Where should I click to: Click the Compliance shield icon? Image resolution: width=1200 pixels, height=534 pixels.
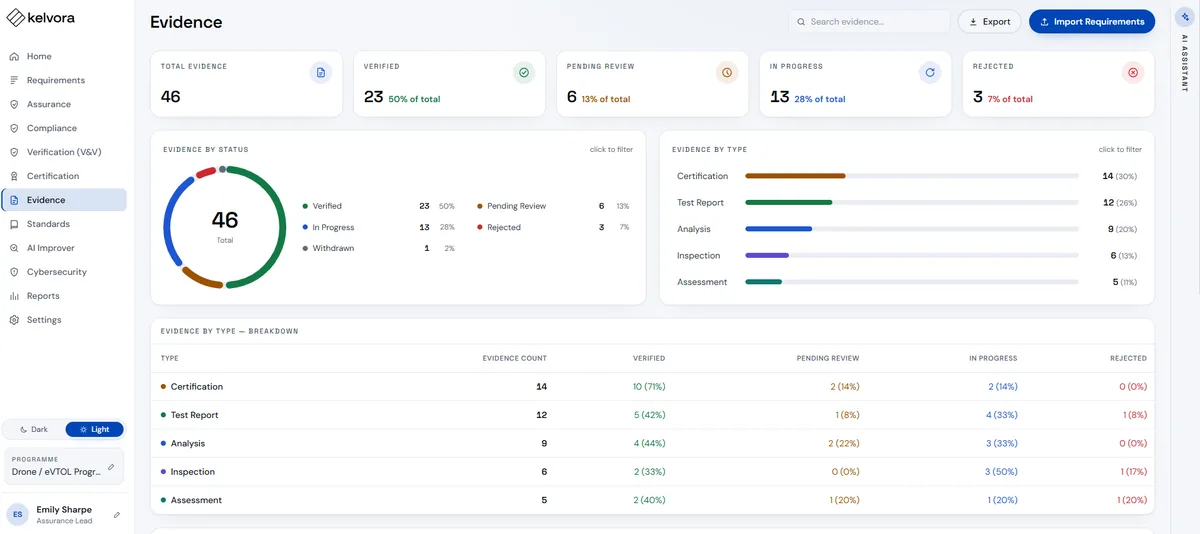coord(14,128)
